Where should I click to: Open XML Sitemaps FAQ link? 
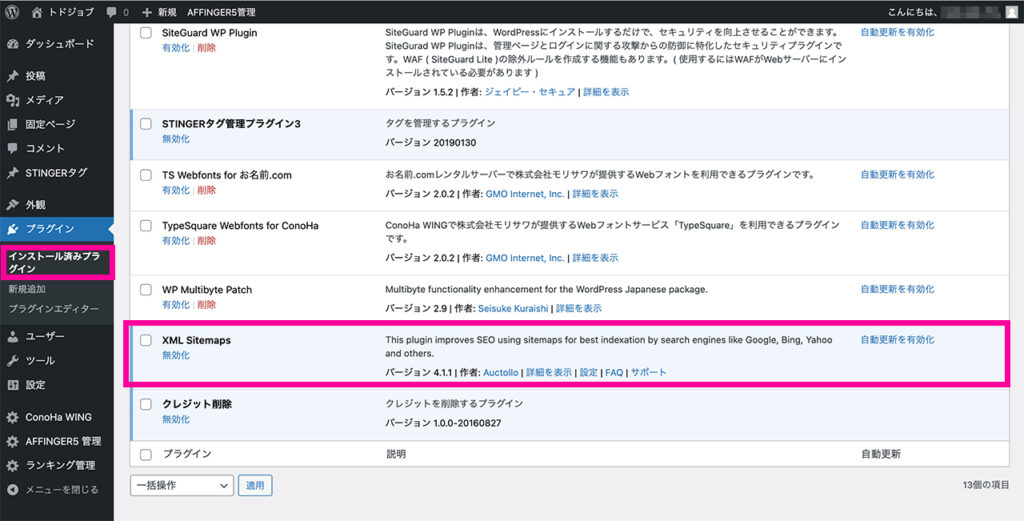click(x=614, y=372)
